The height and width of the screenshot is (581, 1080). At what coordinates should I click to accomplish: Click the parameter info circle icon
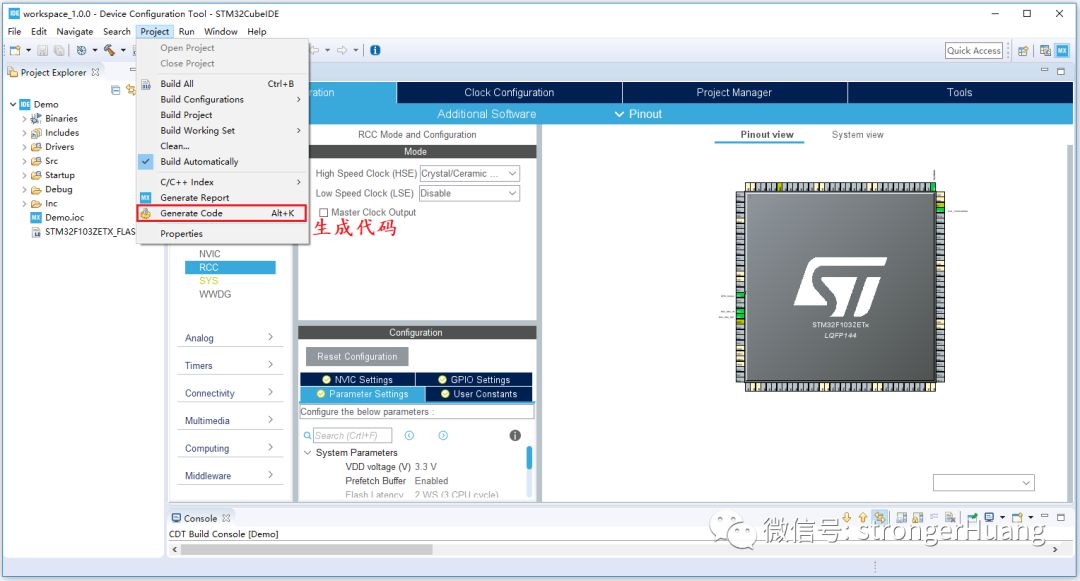click(515, 435)
